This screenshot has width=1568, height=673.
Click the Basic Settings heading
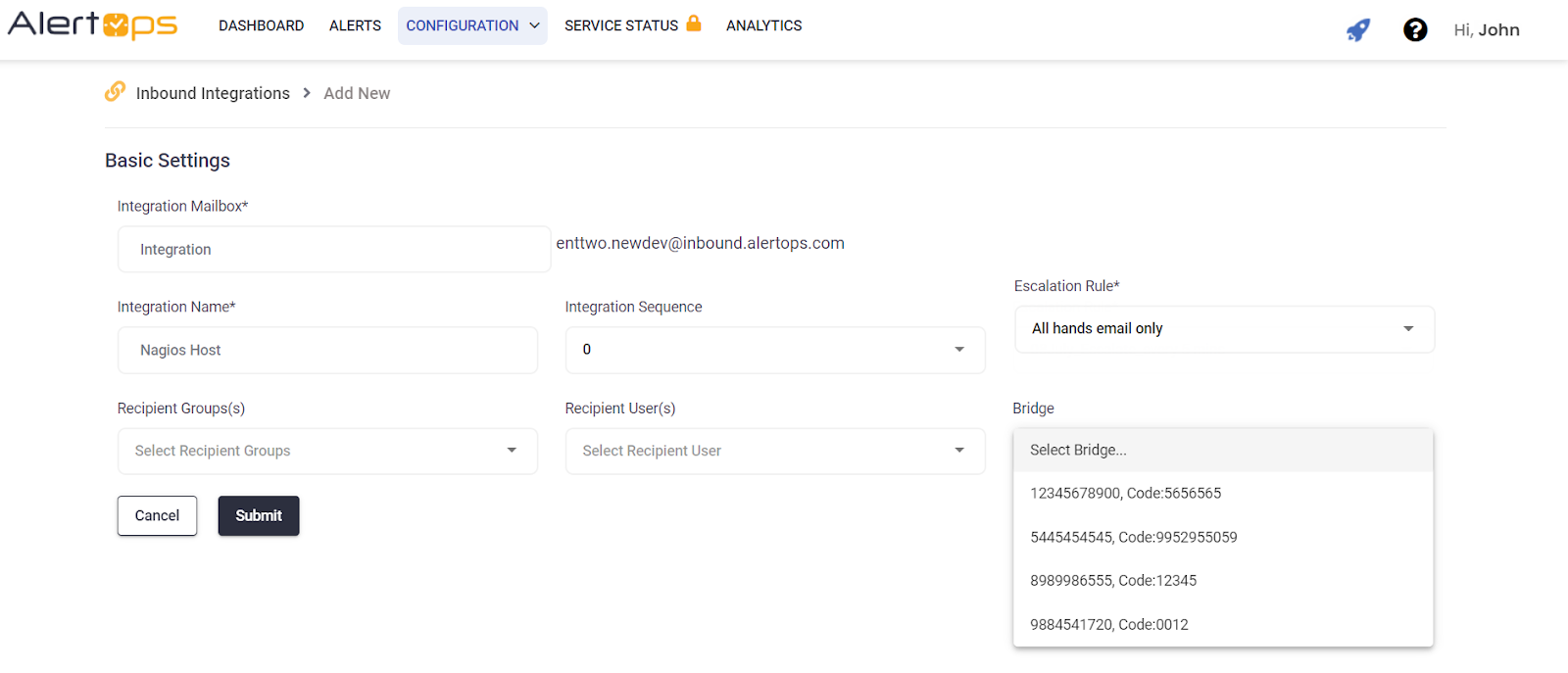point(168,161)
